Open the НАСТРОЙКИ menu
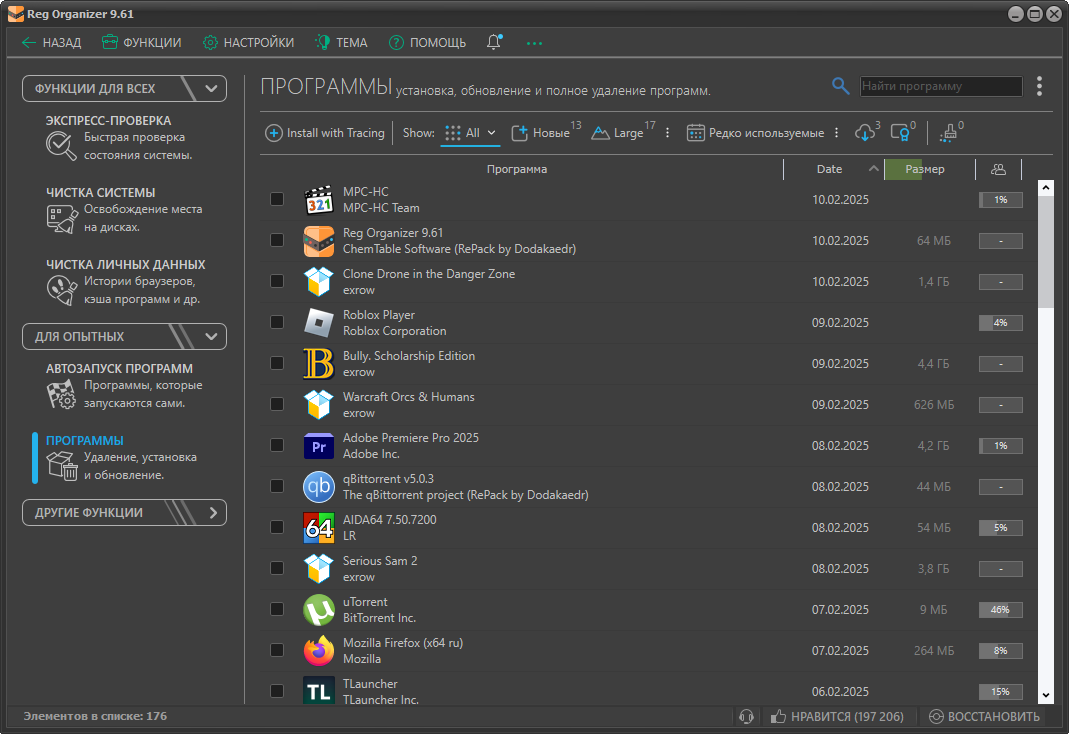The height and width of the screenshot is (734, 1069). pyautogui.click(x=249, y=43)
